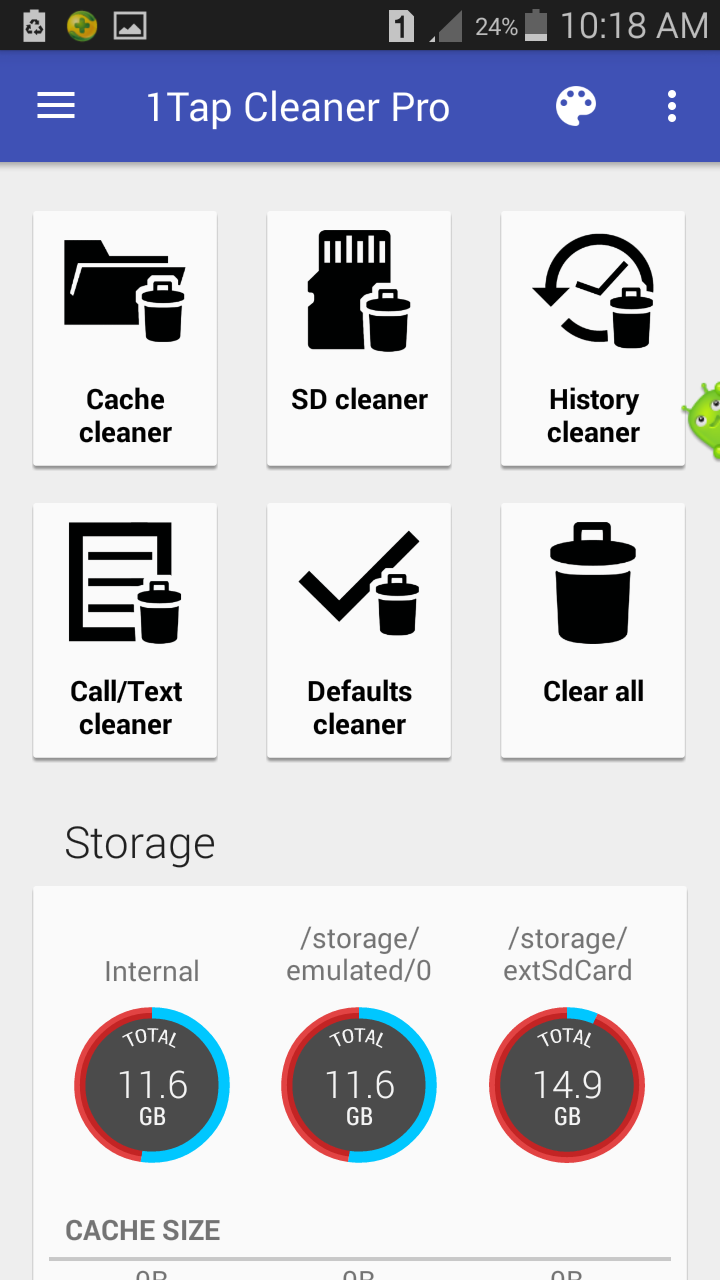Tap the /storage/emulated/0 storage gauge
Viewport: 720px width, 1280px height.
[x=359, y=1085]
